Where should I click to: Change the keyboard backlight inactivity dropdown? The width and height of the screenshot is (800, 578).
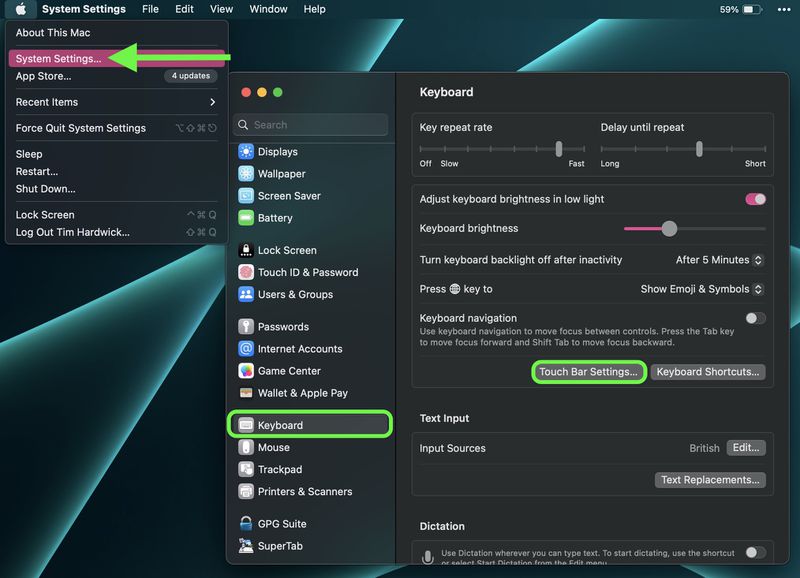pyautogui.click(x=717, y=259)
